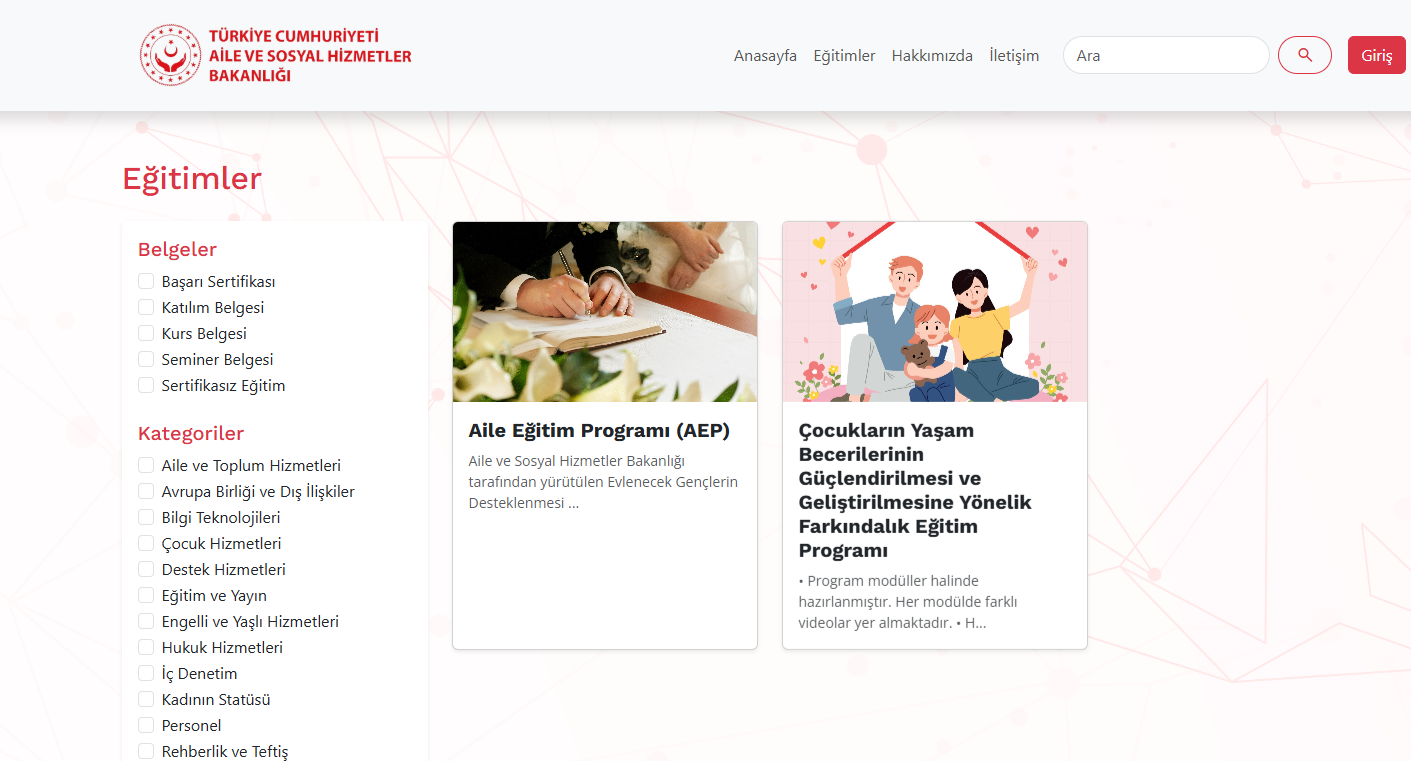The image size is (1411, 761).
Task: Click the magnifier search icon button
Action: click(x=1304, y=55)
